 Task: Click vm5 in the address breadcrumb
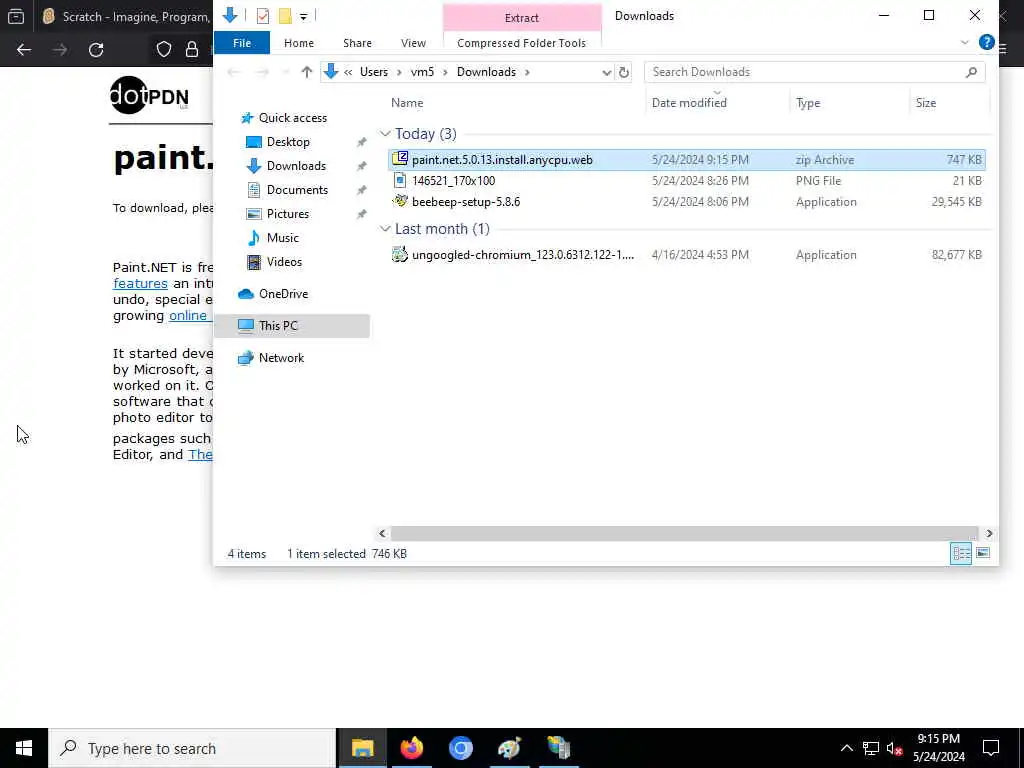(x=422, y=72)
